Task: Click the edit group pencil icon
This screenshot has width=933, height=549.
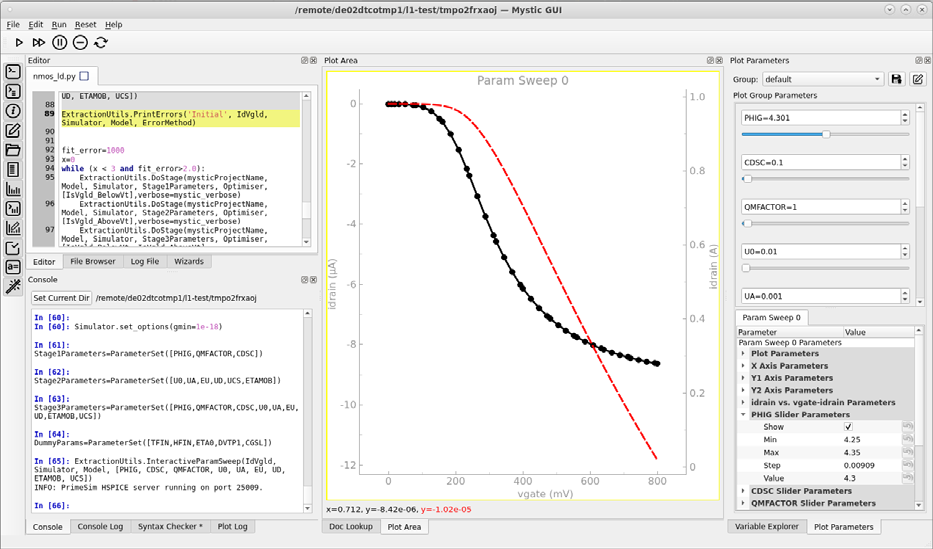Action: 918,79
